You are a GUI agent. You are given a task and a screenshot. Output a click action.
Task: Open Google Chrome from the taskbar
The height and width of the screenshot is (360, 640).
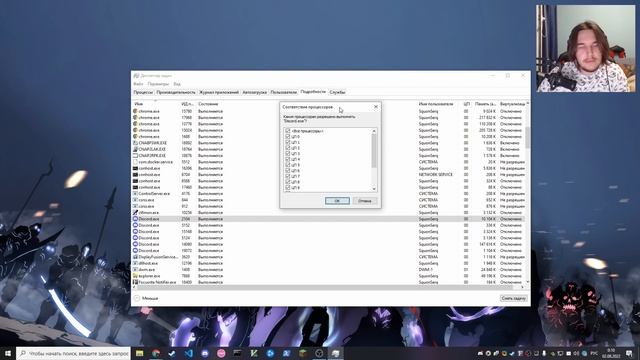(x=156, y=353)
